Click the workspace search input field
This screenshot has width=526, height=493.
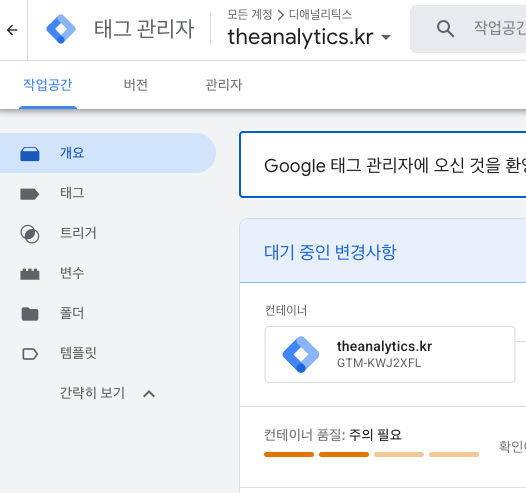(468, 29)
